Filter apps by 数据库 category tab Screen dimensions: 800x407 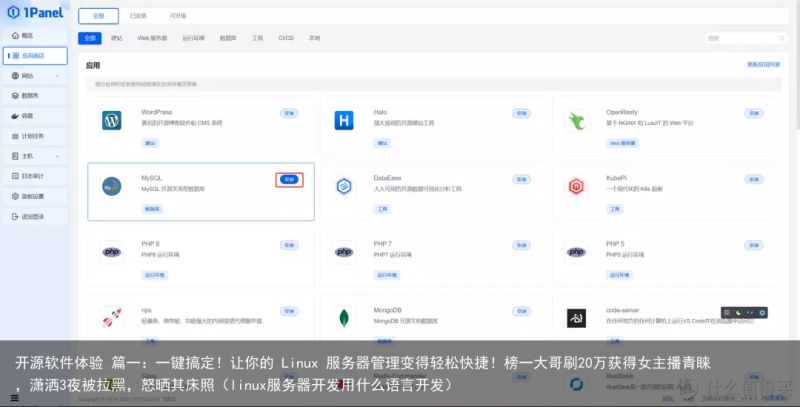point(228,38)
